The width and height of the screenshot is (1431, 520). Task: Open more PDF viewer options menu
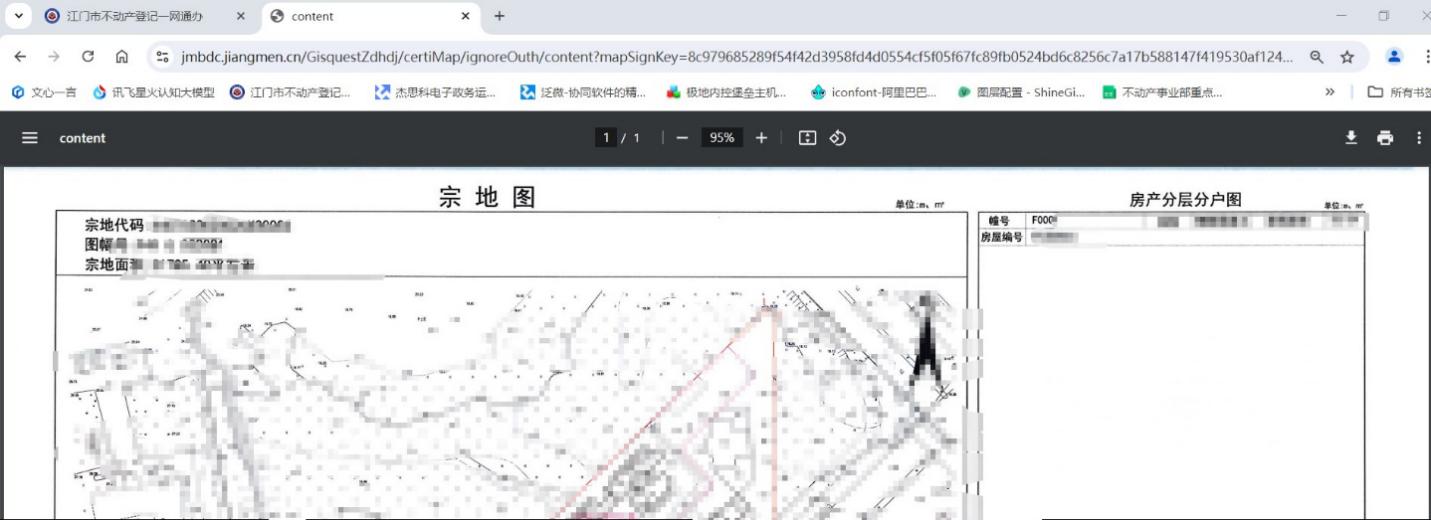tap(1418, 138)
